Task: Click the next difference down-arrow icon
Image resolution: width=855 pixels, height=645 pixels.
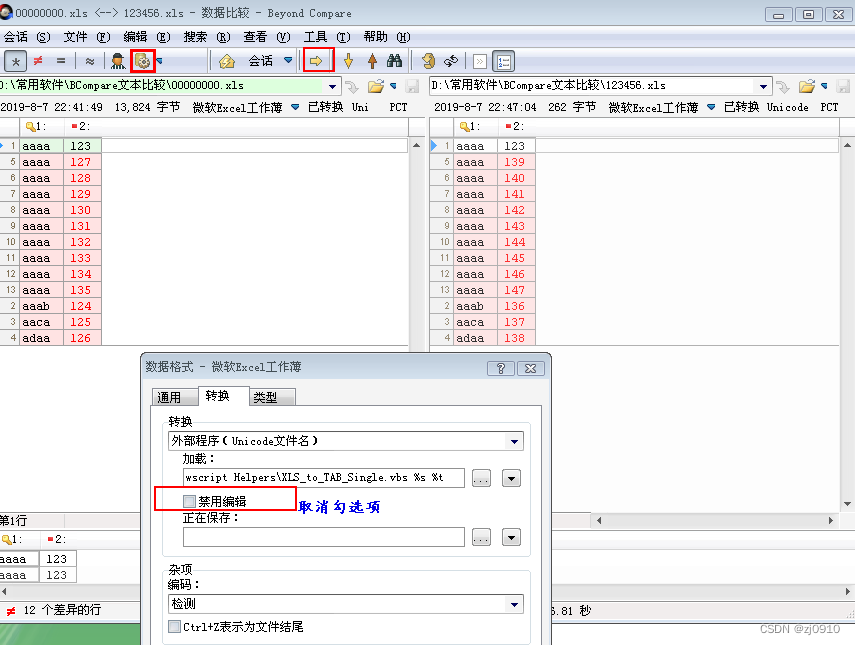Action: [x=345, y=59]
